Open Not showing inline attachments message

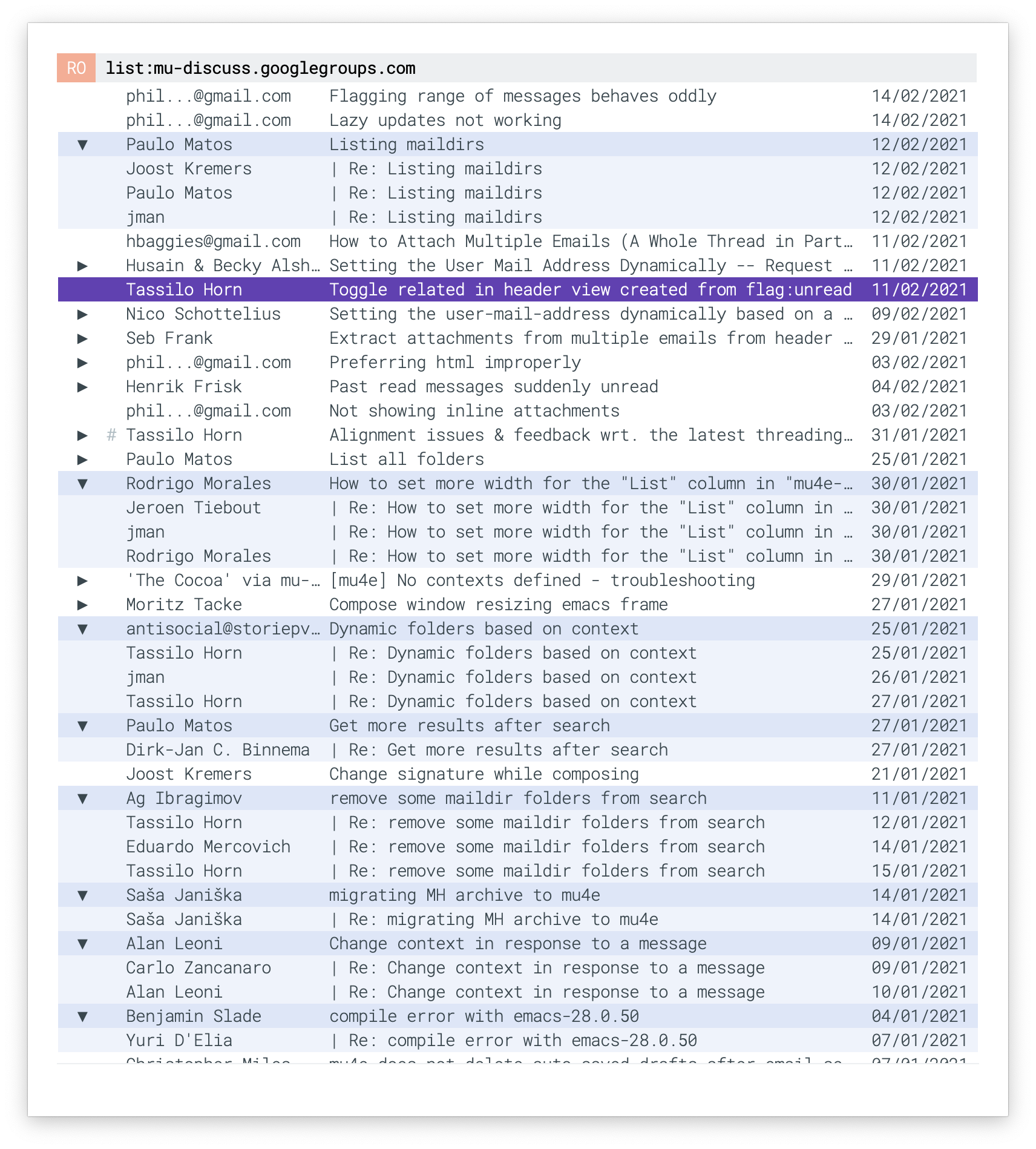tap(518, 411)
